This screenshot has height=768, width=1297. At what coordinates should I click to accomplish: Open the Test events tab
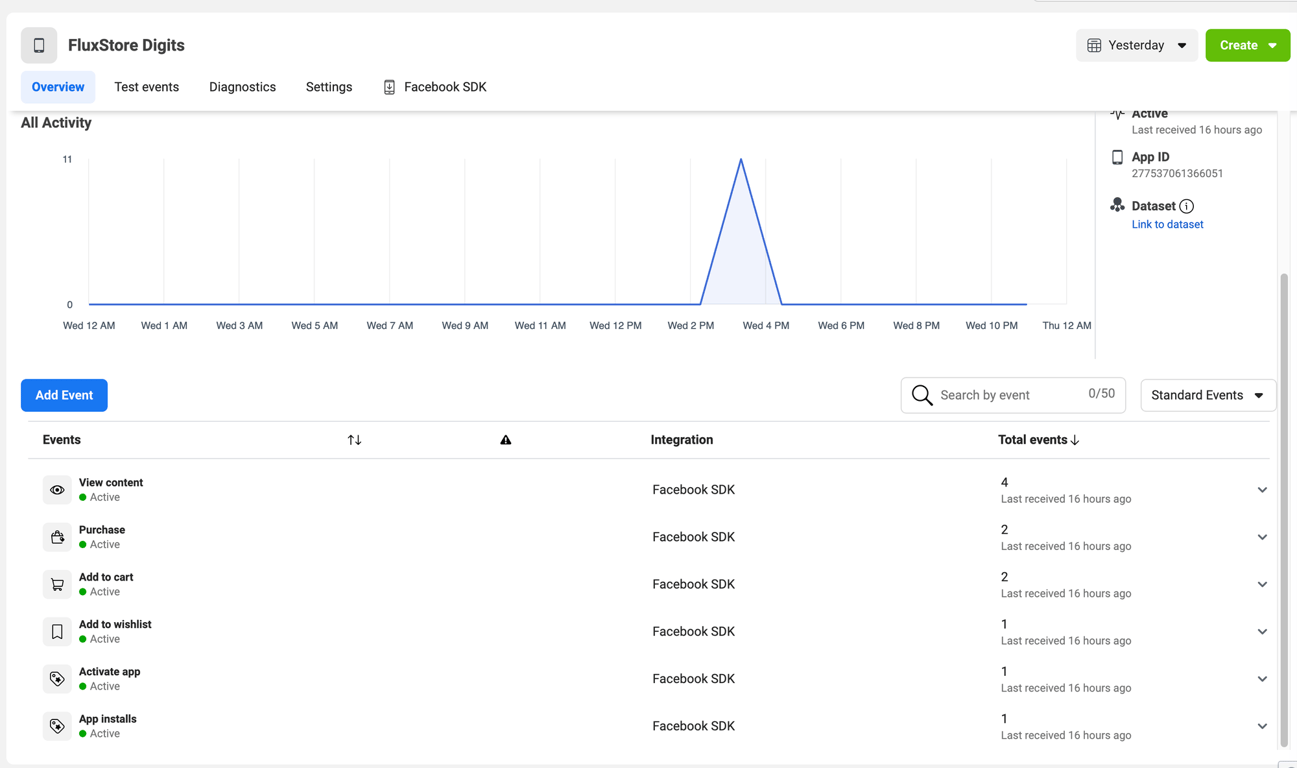pyautogui.click(x=146, y=87)
